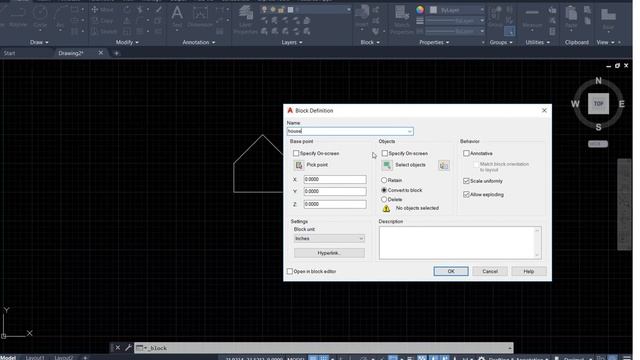The height and width of the screenshot is (360, 640).
Task: Check Open in block editor
Action: coord(290,271)
